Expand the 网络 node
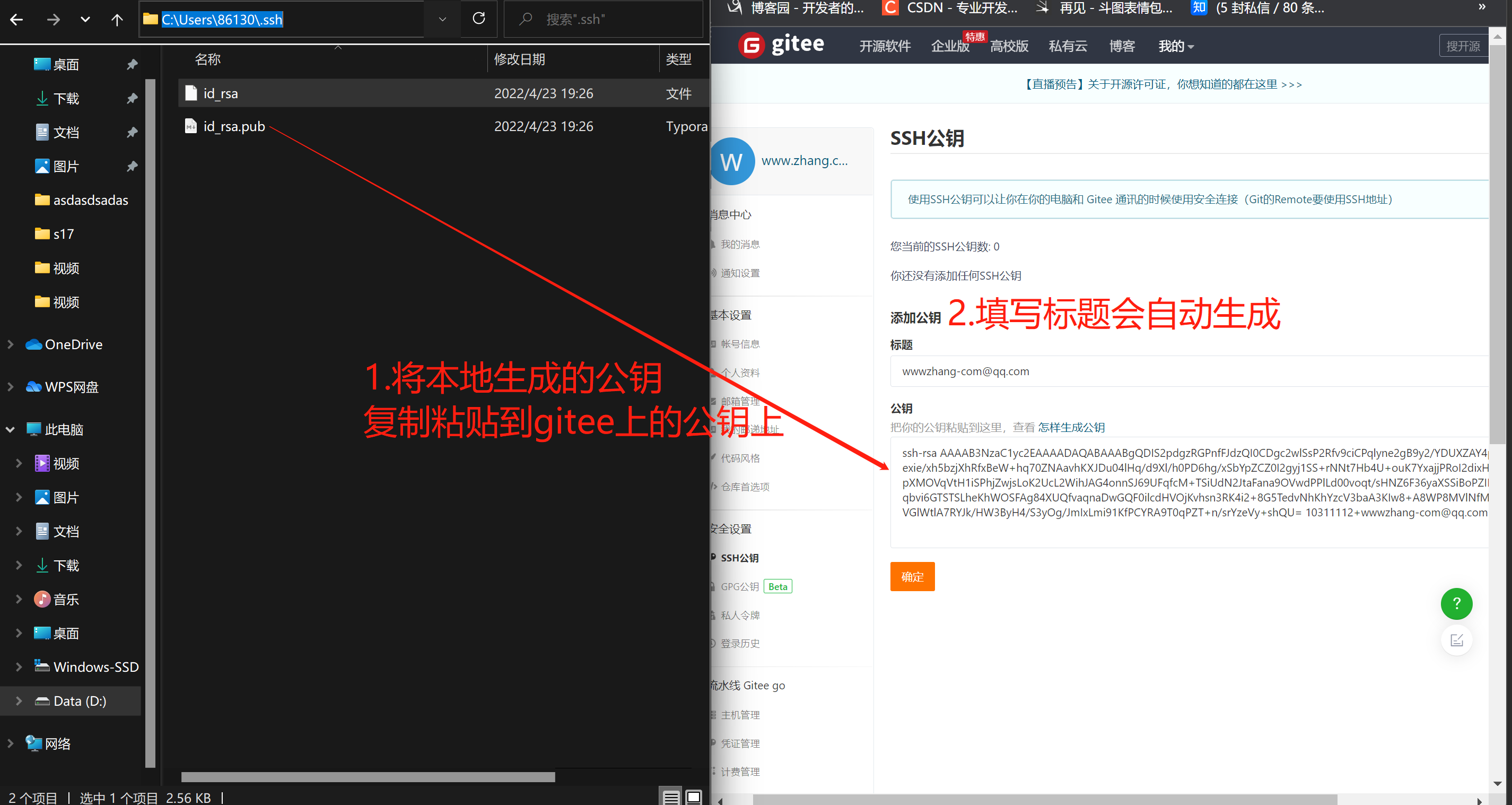 pos(10,743)
